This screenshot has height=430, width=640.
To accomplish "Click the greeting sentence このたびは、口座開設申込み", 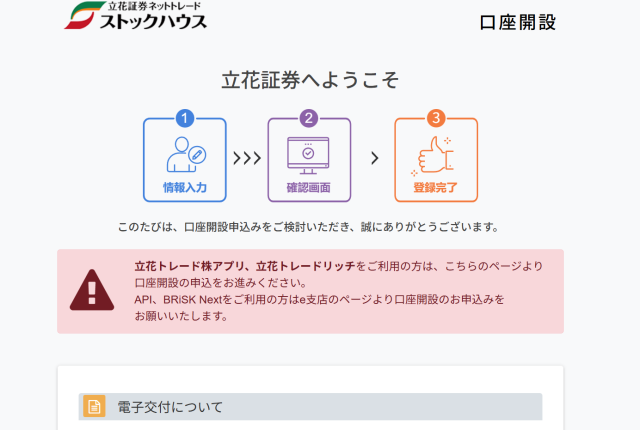I will [308, 227].
